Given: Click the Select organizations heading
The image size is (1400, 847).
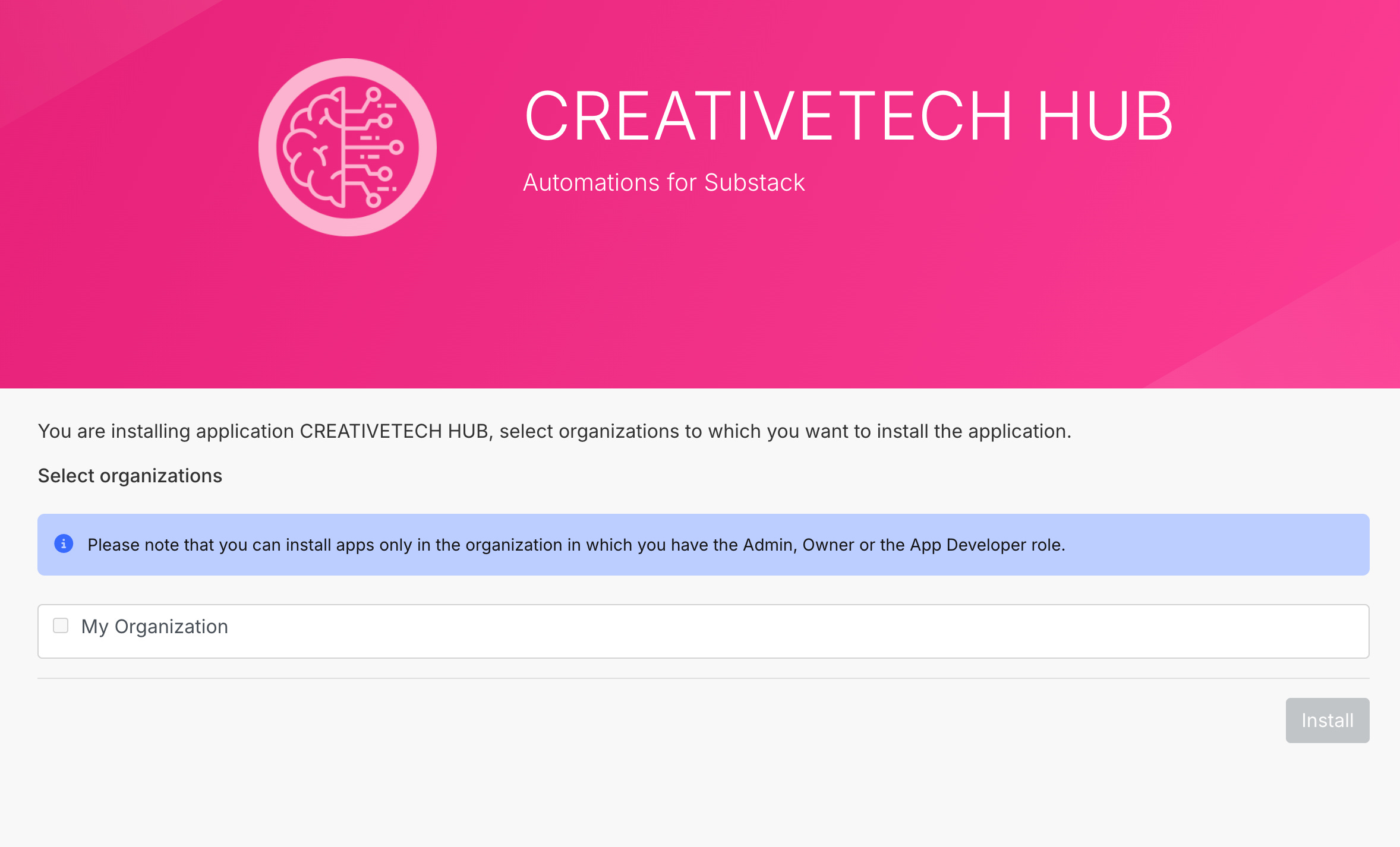Looking at the screenshot, I should click(130, 476).
